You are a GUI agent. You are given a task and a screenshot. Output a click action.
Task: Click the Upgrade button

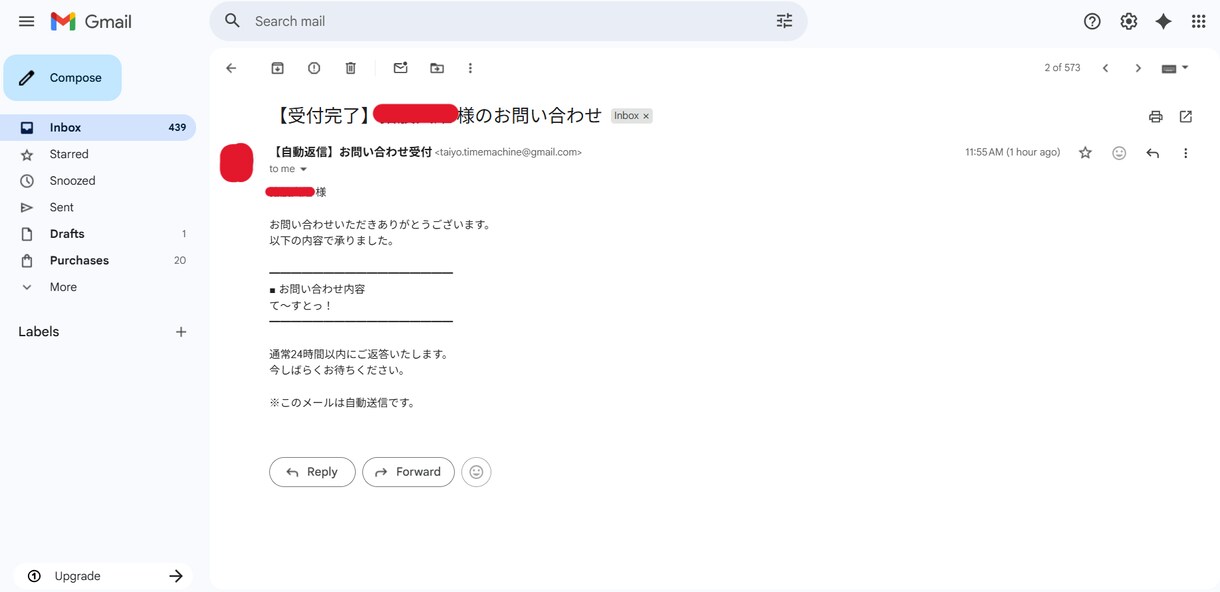pyautogui.click(x=103, y=576)
